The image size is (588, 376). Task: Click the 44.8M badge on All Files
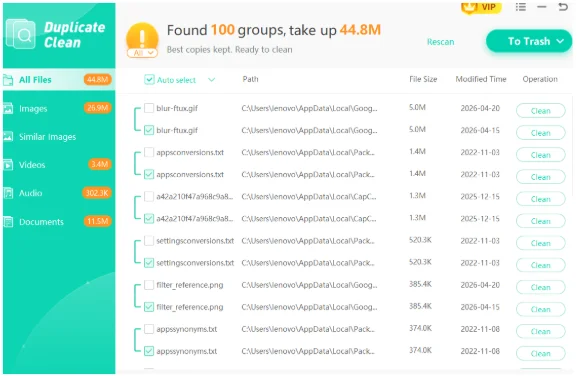pyautogui.click(x=98, y=79)
